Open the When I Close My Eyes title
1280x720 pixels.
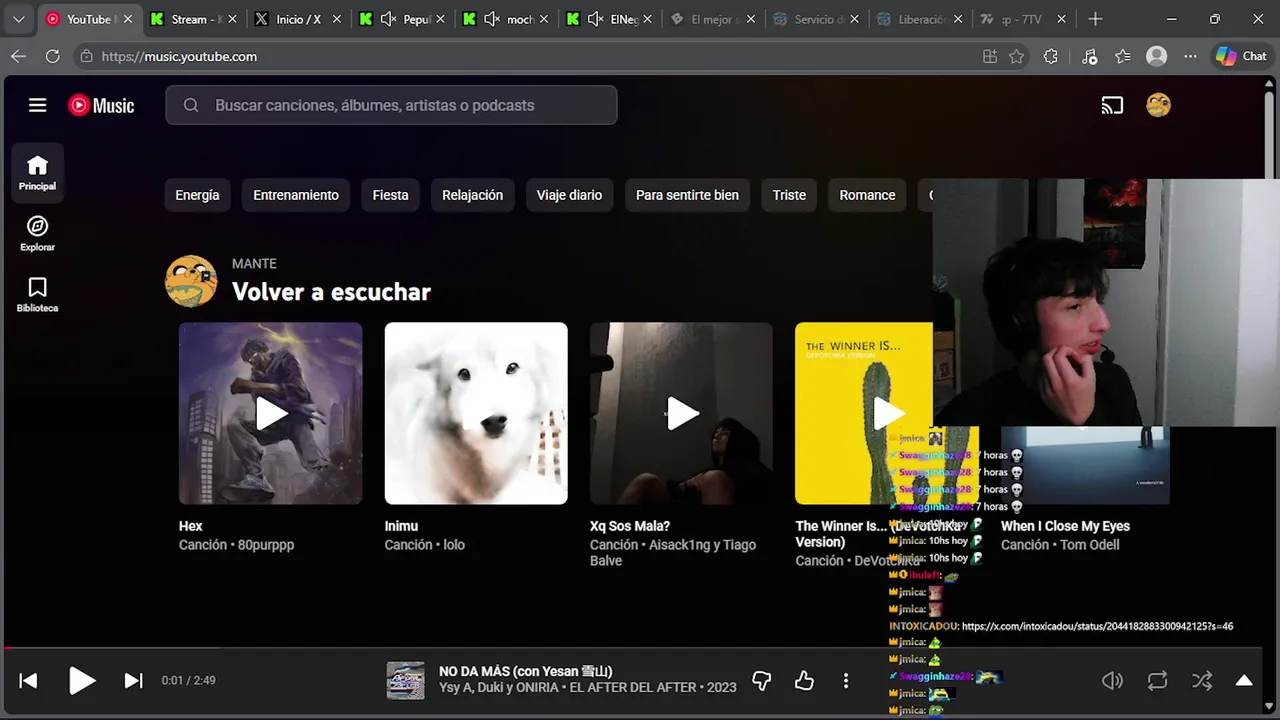coord(1065,526)
